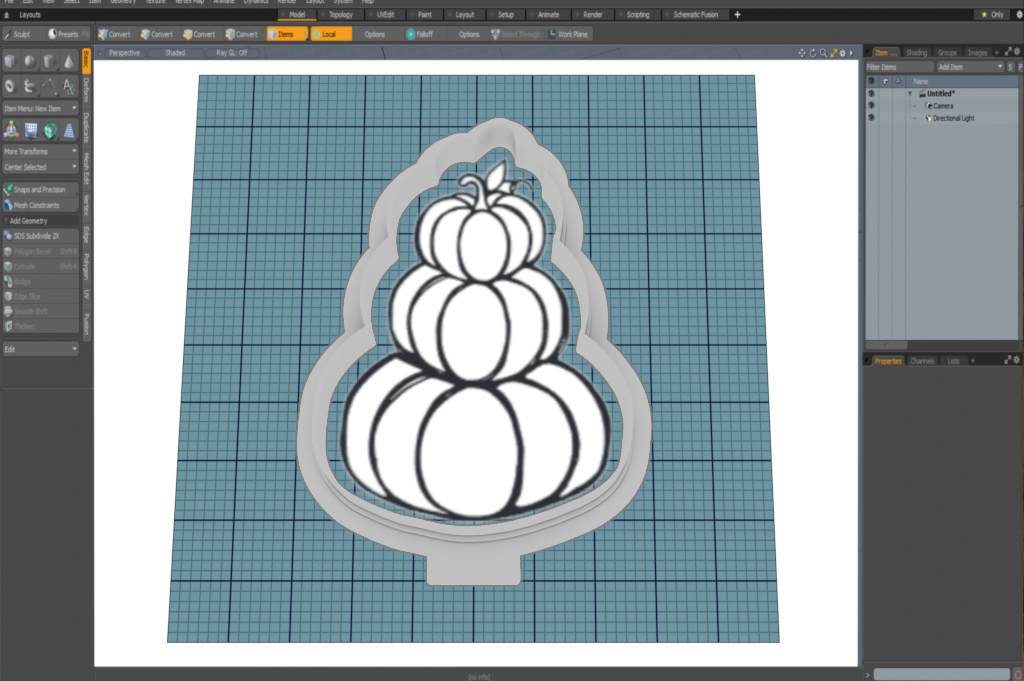Open the Add Item dropdown
The image size is (1024, 681).
click(968, 66)
